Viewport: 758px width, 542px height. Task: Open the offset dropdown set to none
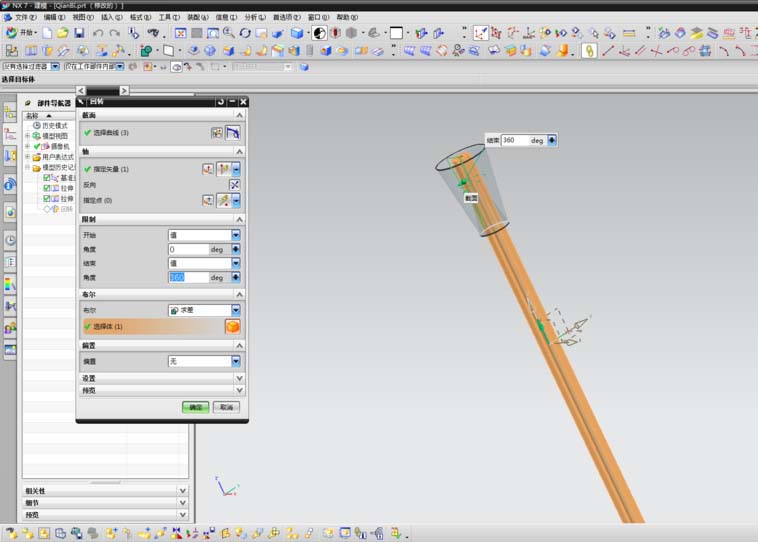pyautogui.click(x=236, y=361)
